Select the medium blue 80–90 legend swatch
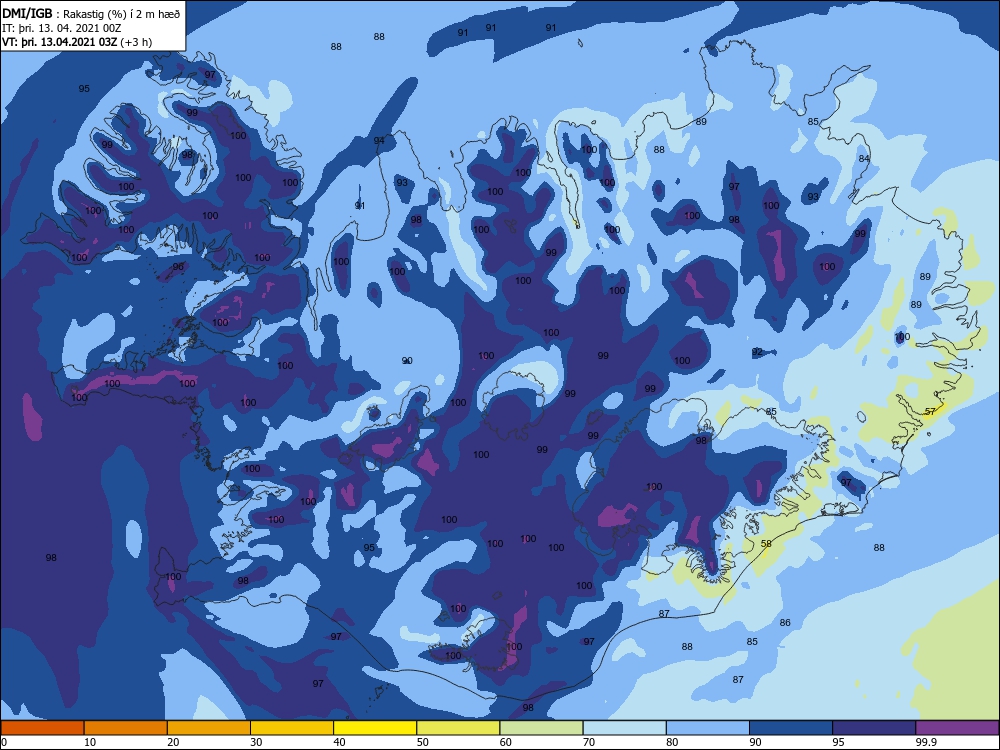 708,728
